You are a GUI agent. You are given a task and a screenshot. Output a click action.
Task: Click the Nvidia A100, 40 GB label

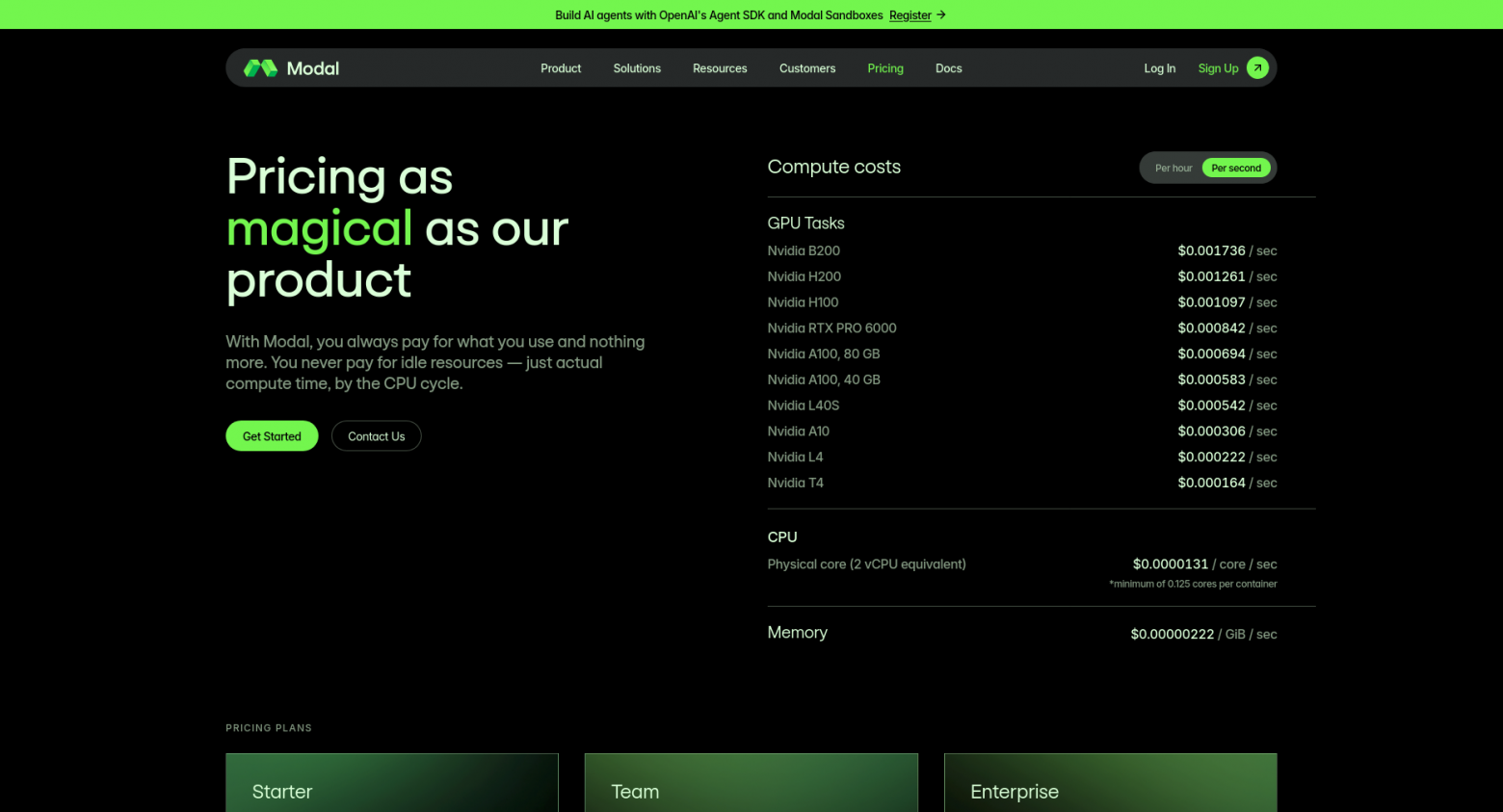(x=824, y=380)
